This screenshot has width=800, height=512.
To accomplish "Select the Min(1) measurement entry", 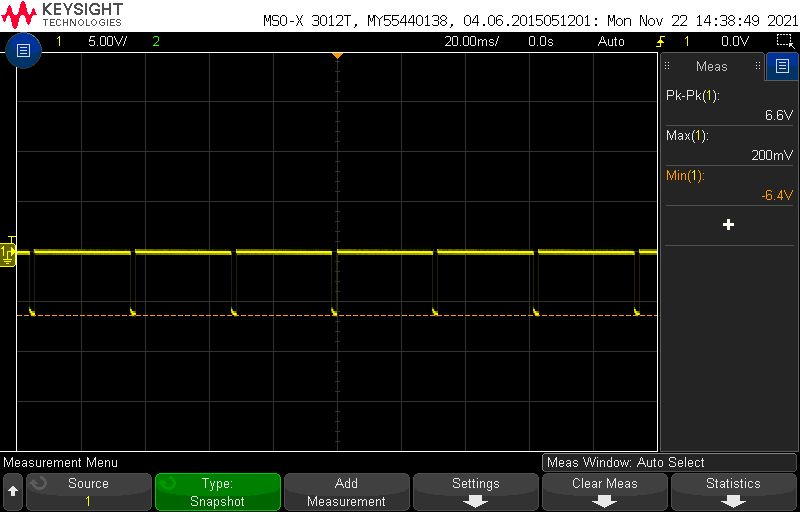I will coord(728,185).
